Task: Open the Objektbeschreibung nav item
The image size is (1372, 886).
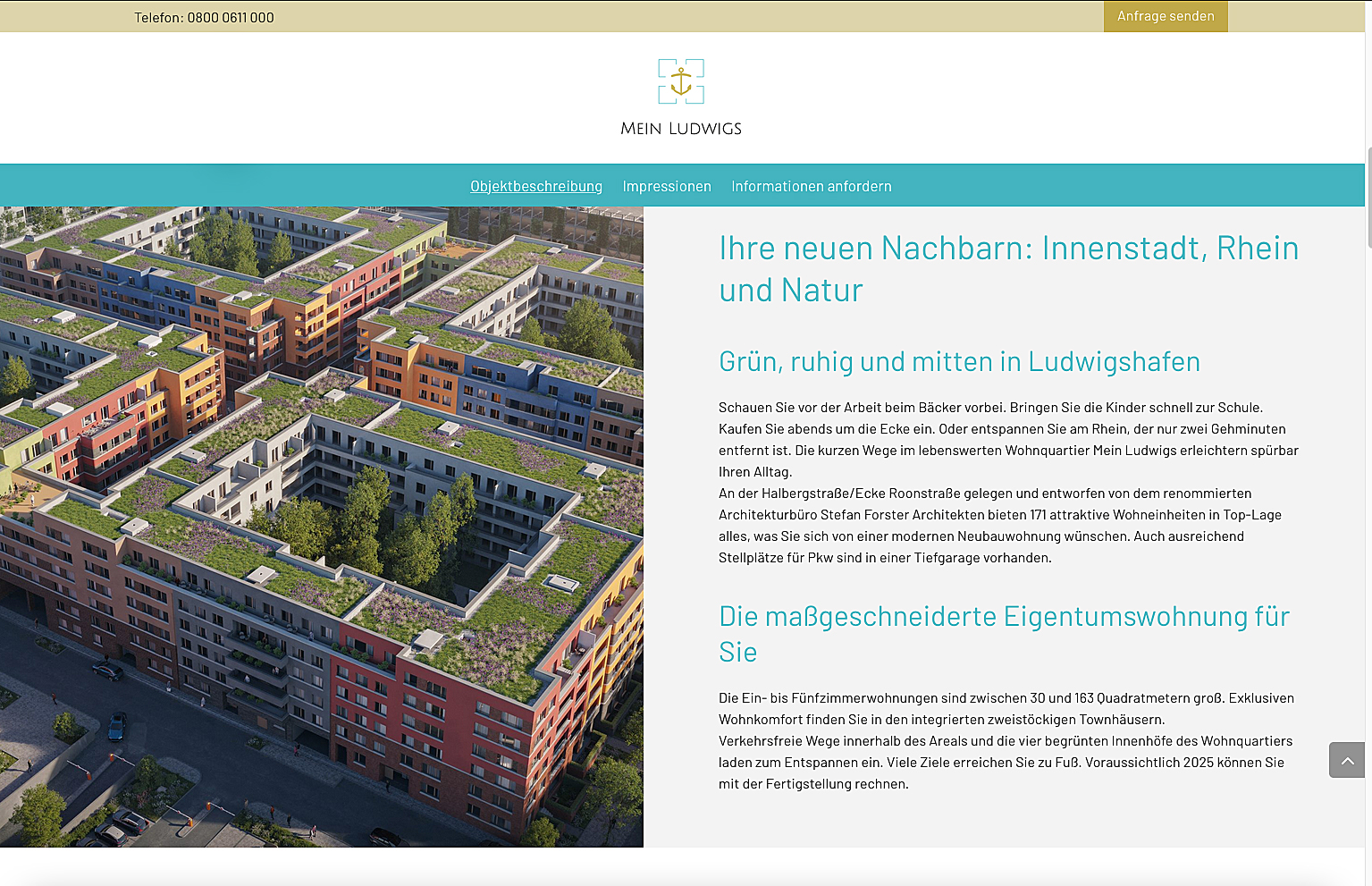Action: coord(536,186)
